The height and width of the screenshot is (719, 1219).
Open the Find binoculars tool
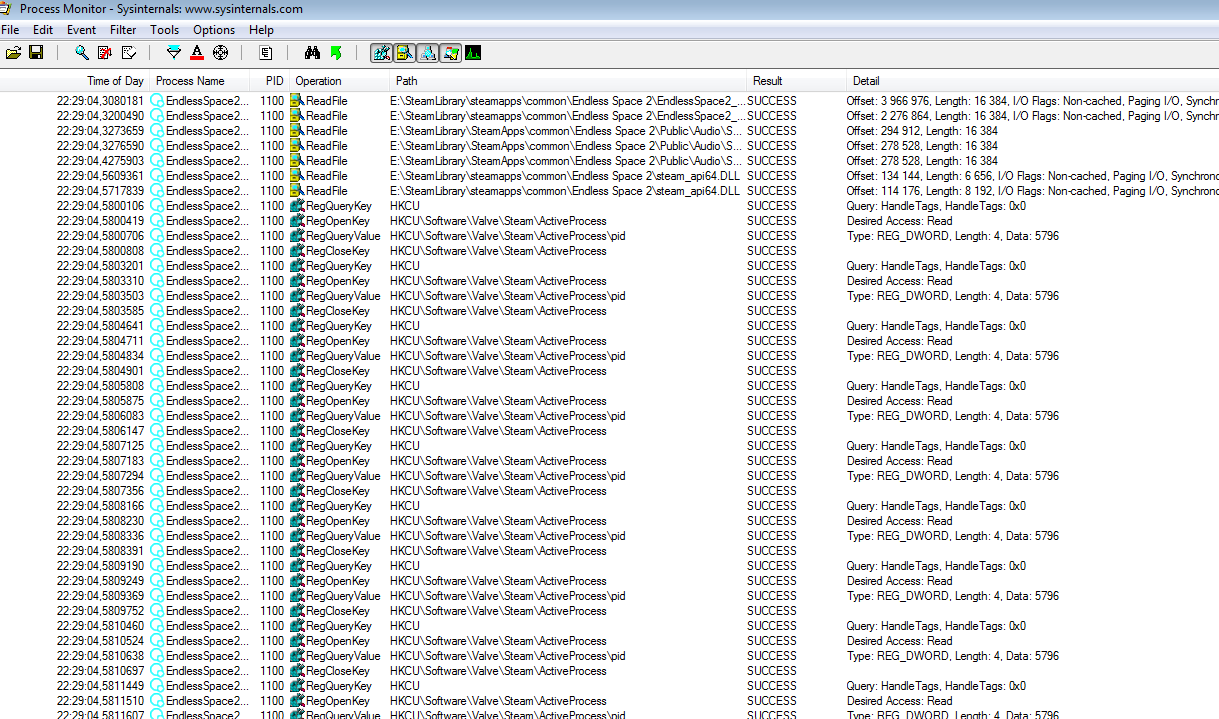pos(313,53)
